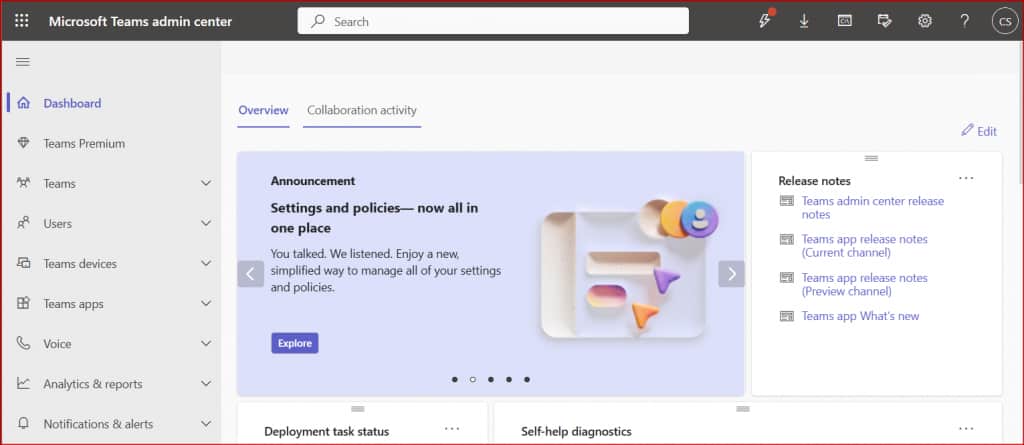This screenshot has width=1024, height=445.
Task: Go to previous announcement slide
Action: click(x=251, y=274)
